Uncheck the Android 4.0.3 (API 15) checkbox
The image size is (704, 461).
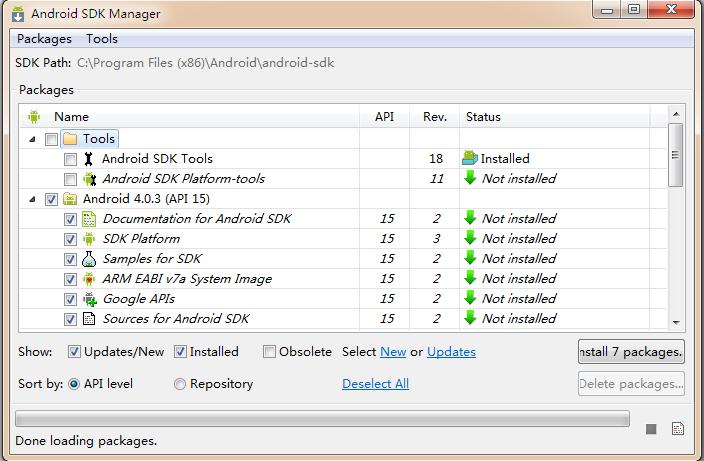tap(51, 199)
